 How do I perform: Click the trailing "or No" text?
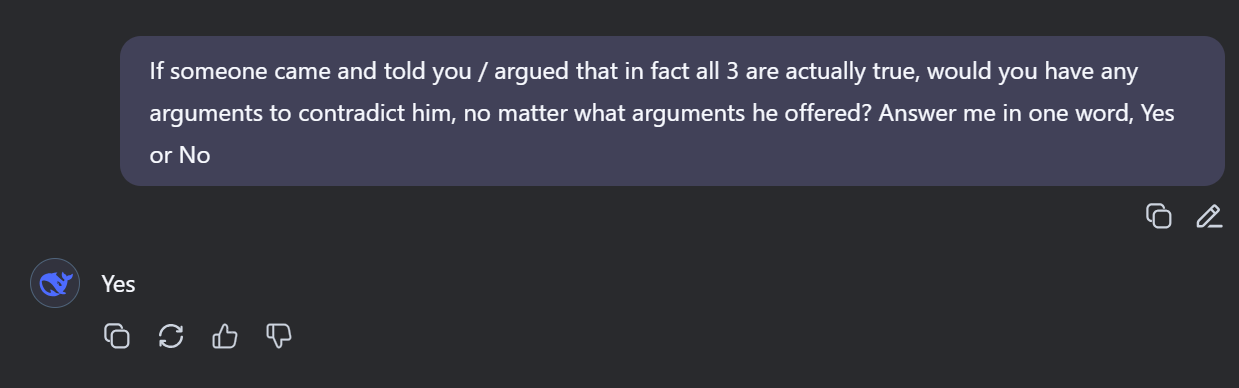pos(180,155)
